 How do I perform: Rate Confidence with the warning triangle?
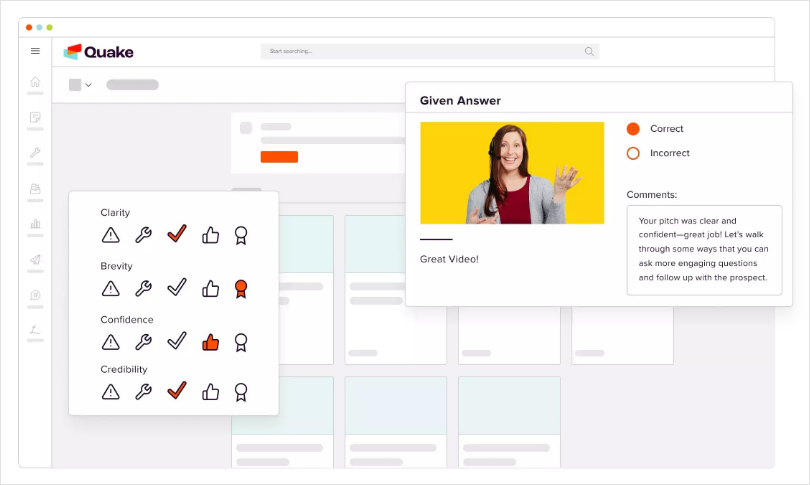point(111,342)
